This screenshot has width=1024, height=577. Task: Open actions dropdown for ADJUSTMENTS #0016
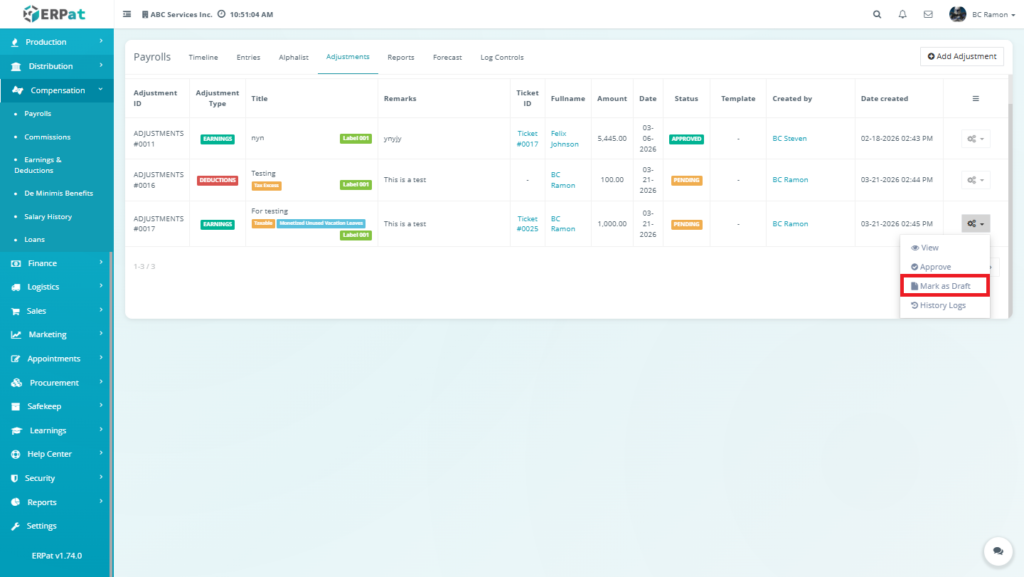(975, 181)
